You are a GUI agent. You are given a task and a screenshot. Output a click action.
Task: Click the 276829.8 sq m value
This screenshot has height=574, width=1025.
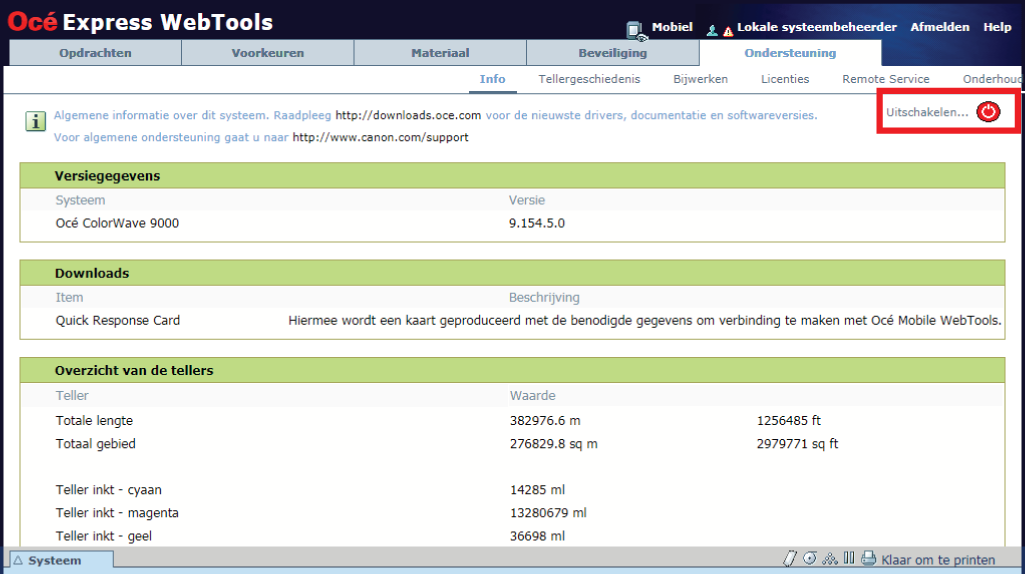tap(554, 444)
